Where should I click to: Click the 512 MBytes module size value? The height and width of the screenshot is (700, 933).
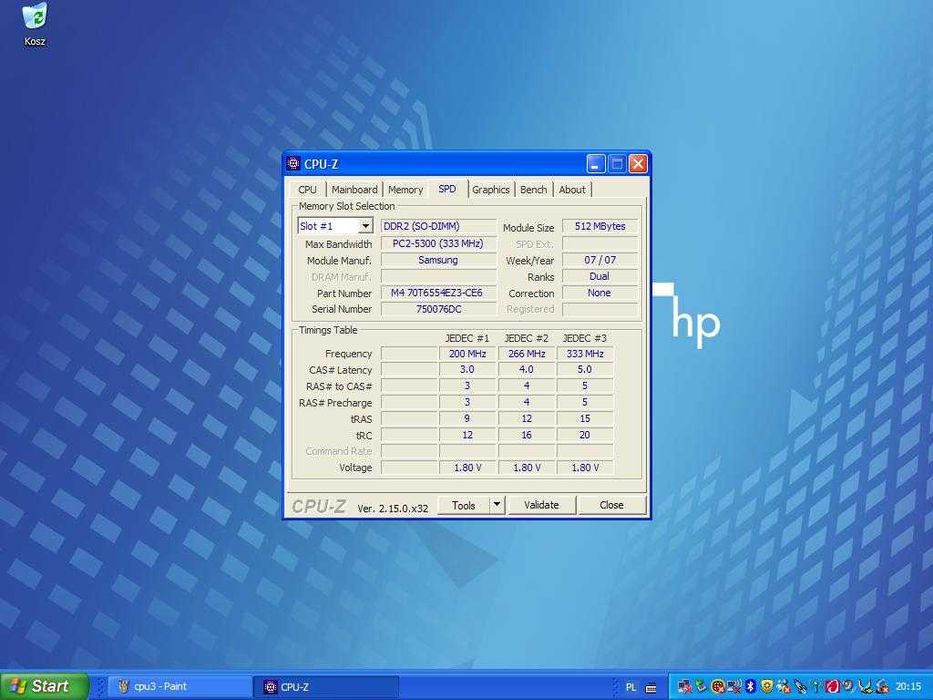[600, 226]
